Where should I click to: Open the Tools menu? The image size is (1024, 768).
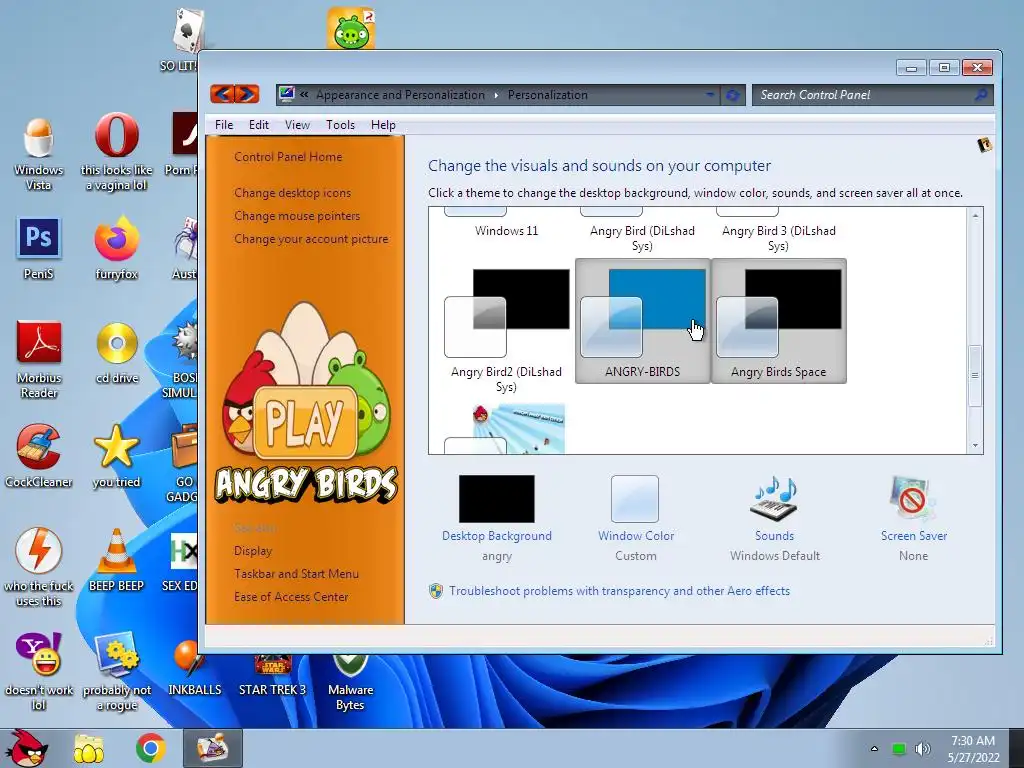click(340, 125)
